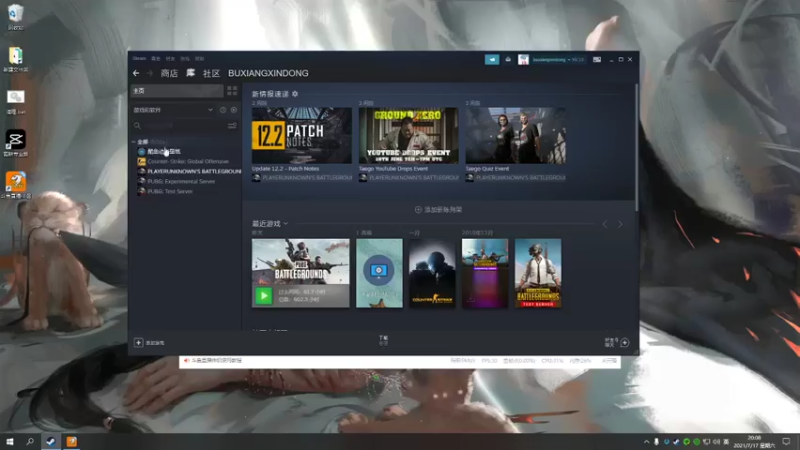The image size is (800, 450).
Task: Click Update 12.2 - Patch Notes title
Action: tap(285, 168)
